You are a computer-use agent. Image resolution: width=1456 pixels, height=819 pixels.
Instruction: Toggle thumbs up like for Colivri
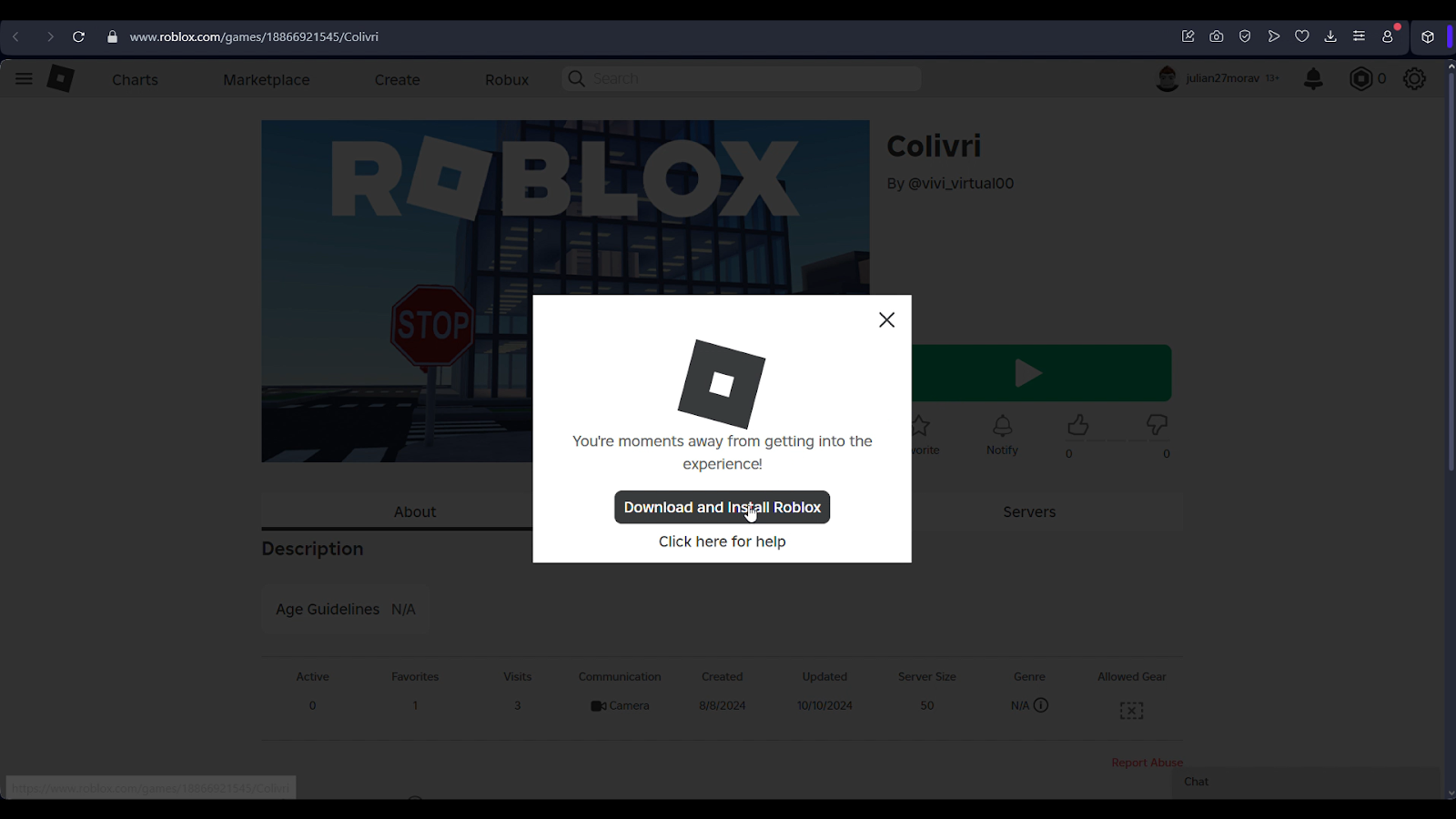pyautogui.click(x=1078, y=425)
